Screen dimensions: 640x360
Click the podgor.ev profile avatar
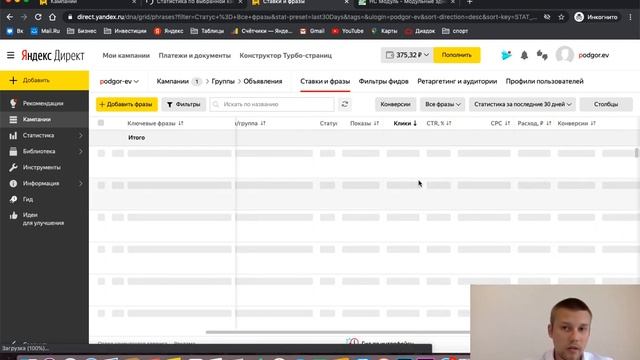[x=564, y=55]
